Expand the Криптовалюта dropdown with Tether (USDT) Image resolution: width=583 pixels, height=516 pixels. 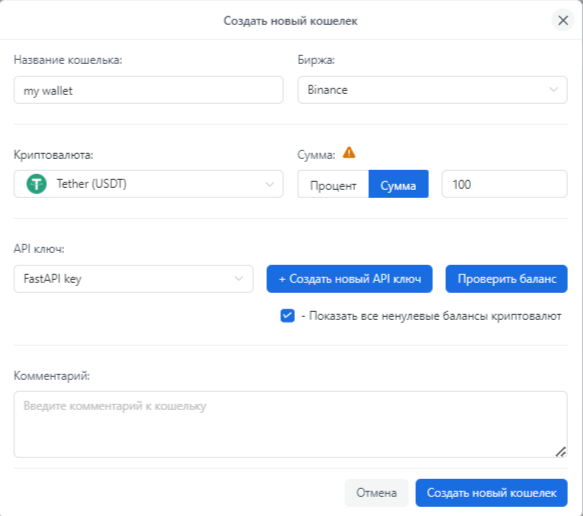coord(148,184)
